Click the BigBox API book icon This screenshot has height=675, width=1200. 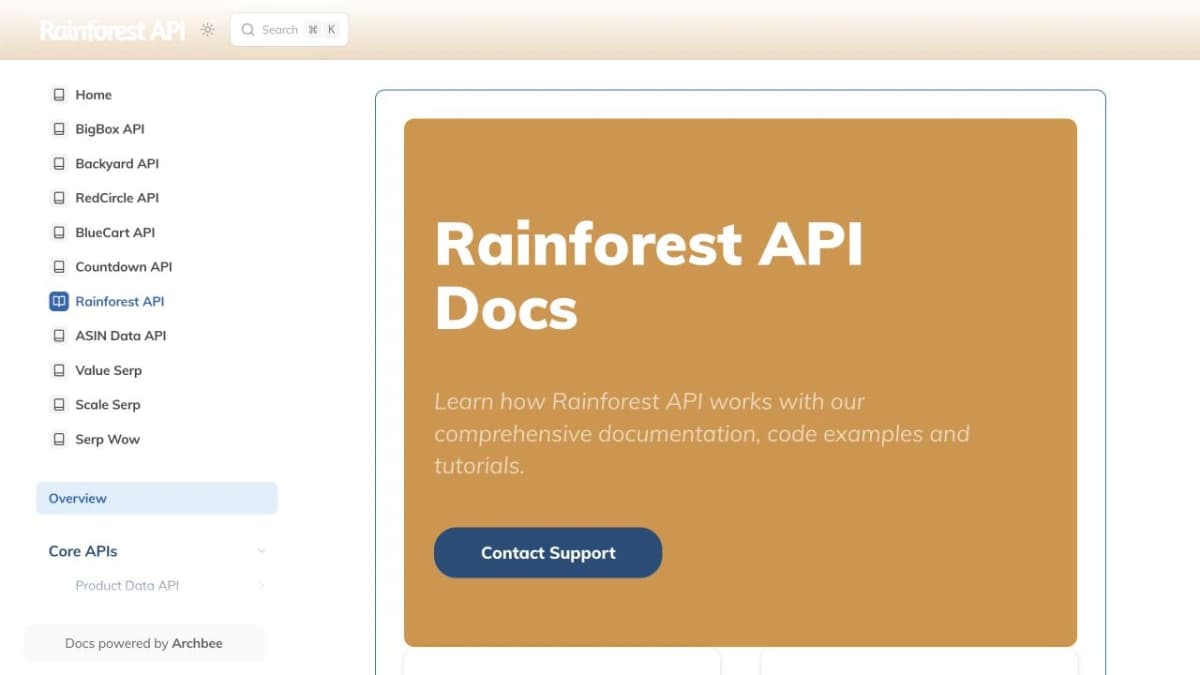59,129
